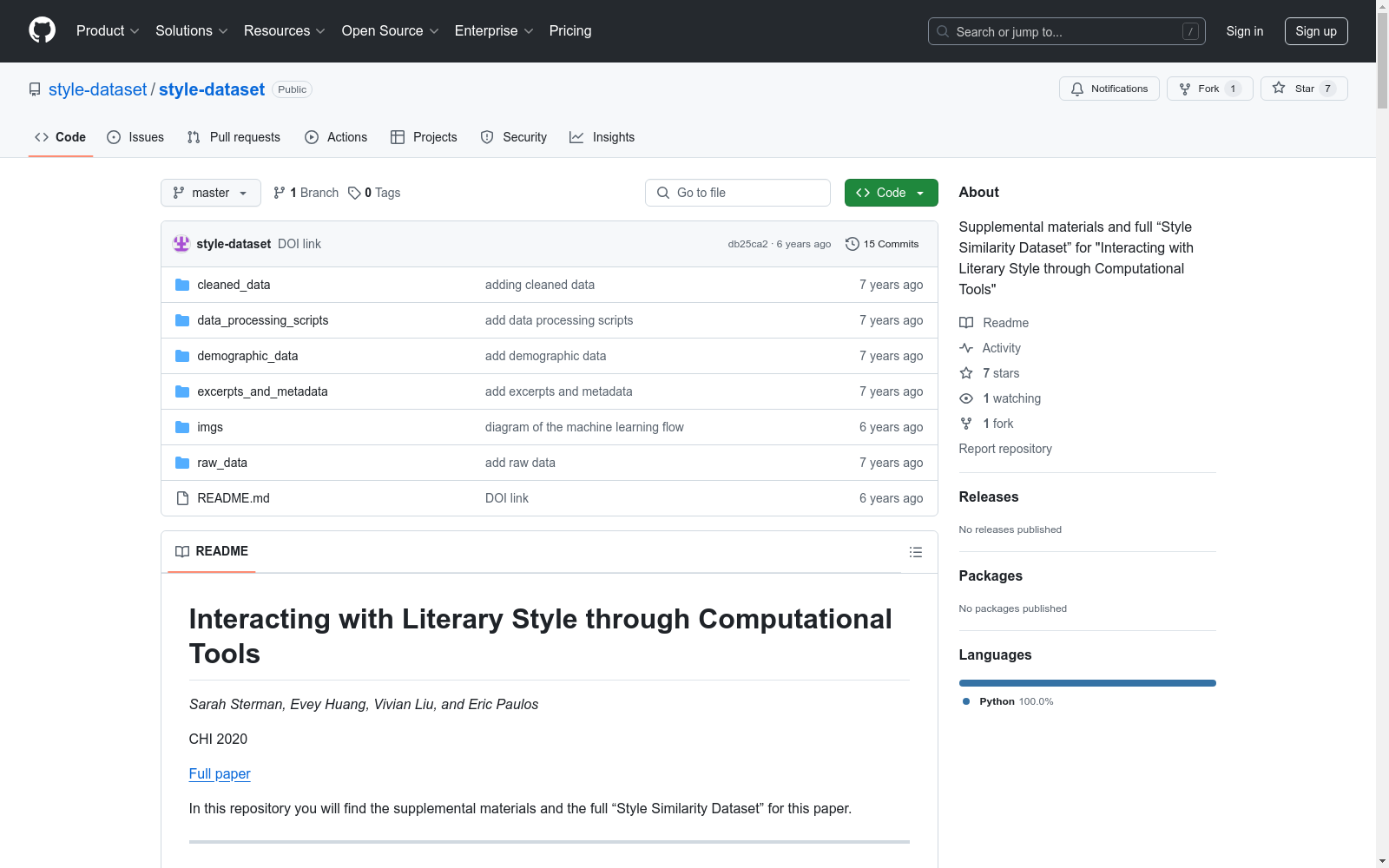The width and height of the screenshot is (1389, 868).
Task: Click the Sign up button
Action: pos(1316,31)
